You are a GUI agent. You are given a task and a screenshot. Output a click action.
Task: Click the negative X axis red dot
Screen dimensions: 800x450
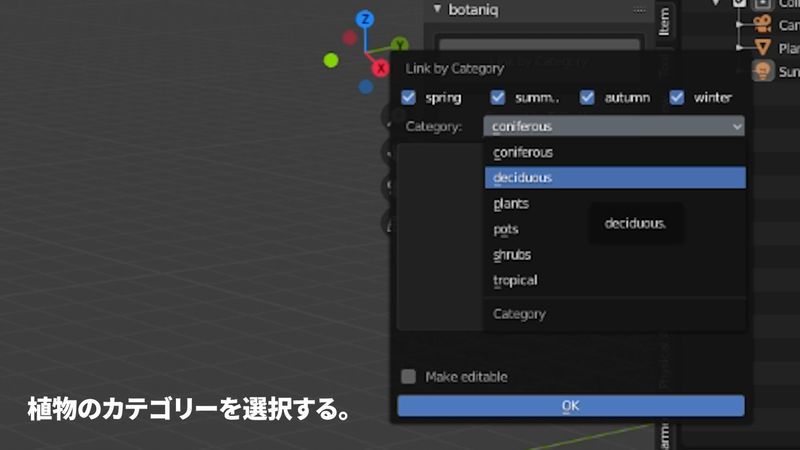(349, 37)
